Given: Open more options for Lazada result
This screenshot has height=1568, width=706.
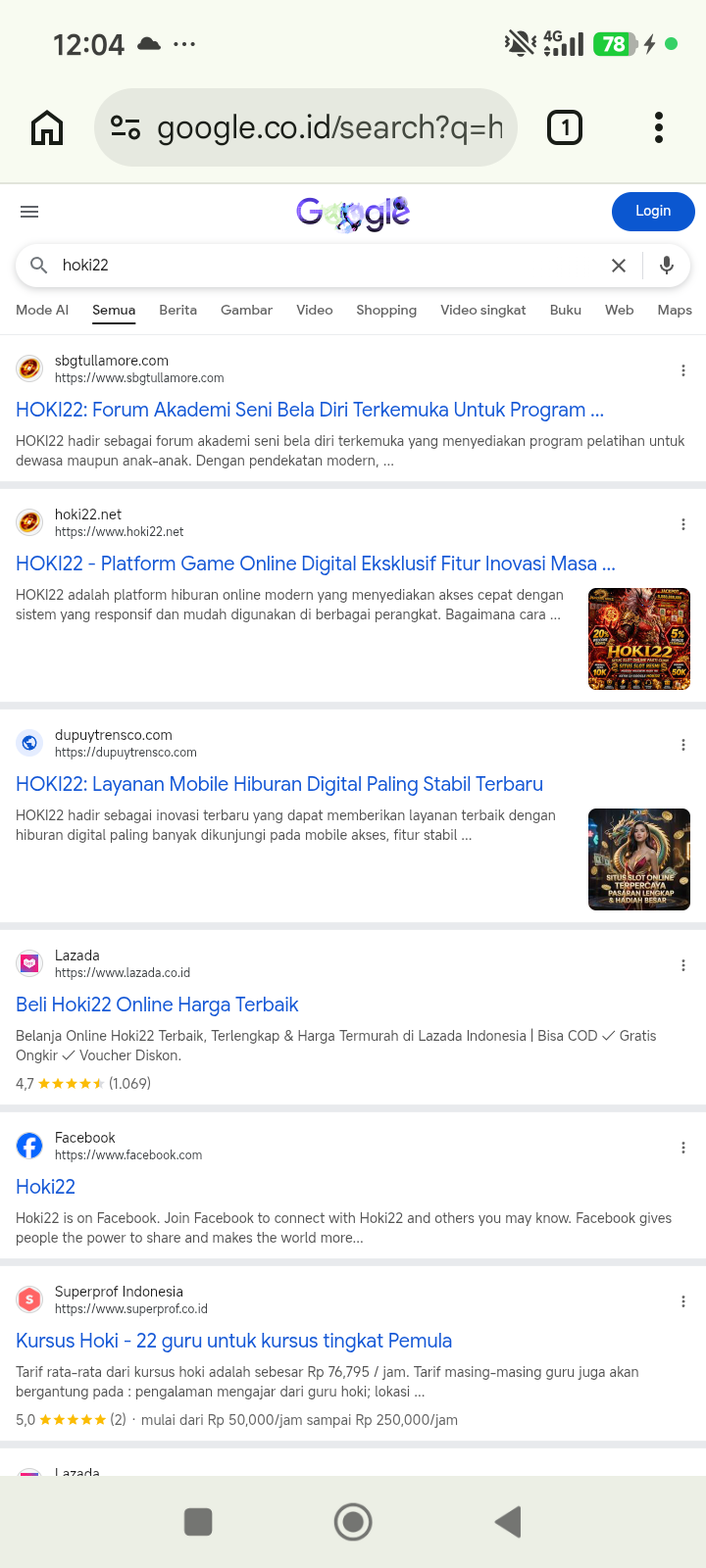Looking at the screenshot, I should pyautogui.click(x=683, y=965).
